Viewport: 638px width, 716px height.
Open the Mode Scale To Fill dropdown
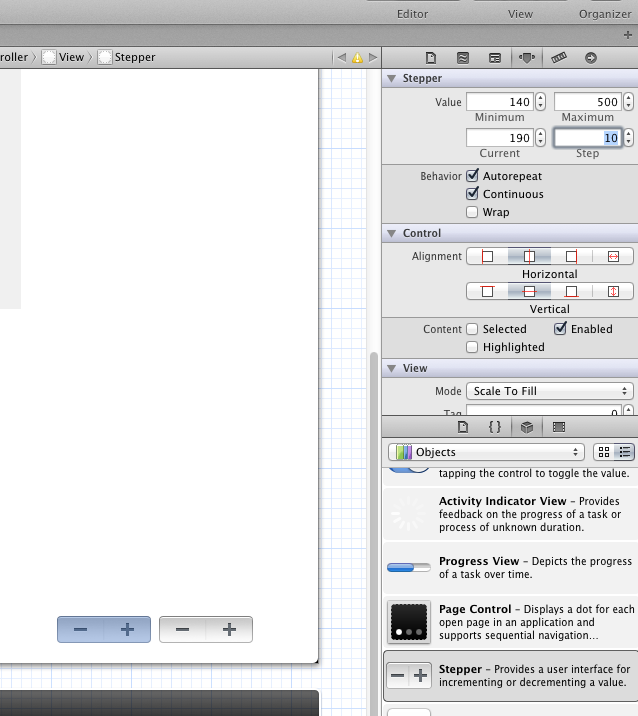click(x=550, y=391)
